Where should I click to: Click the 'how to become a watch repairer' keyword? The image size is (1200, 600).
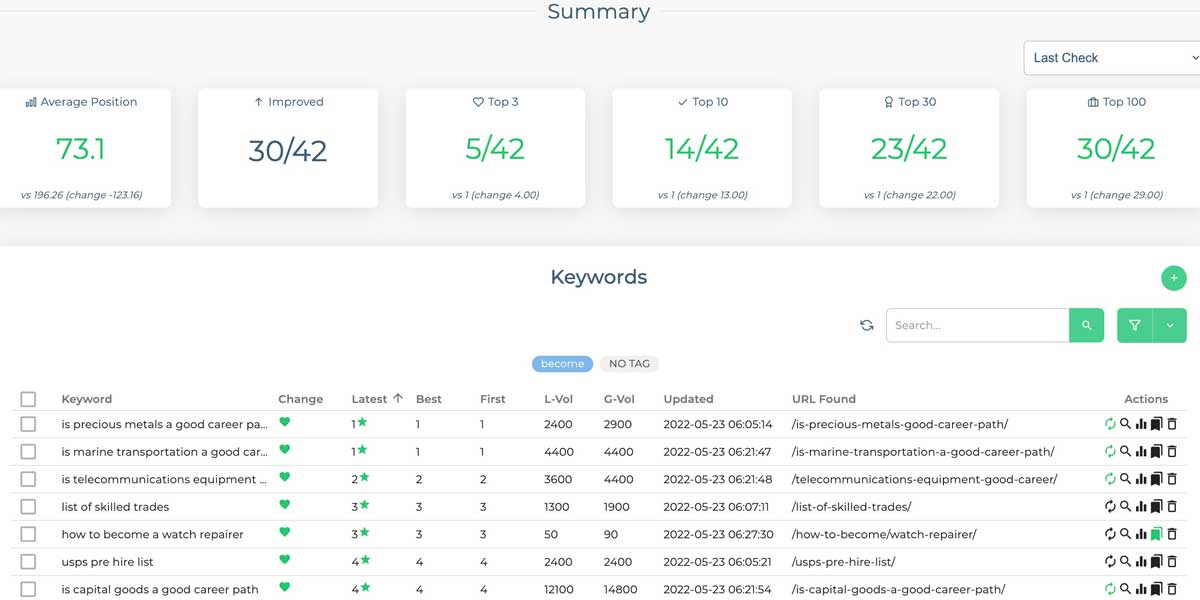(152, 534)
